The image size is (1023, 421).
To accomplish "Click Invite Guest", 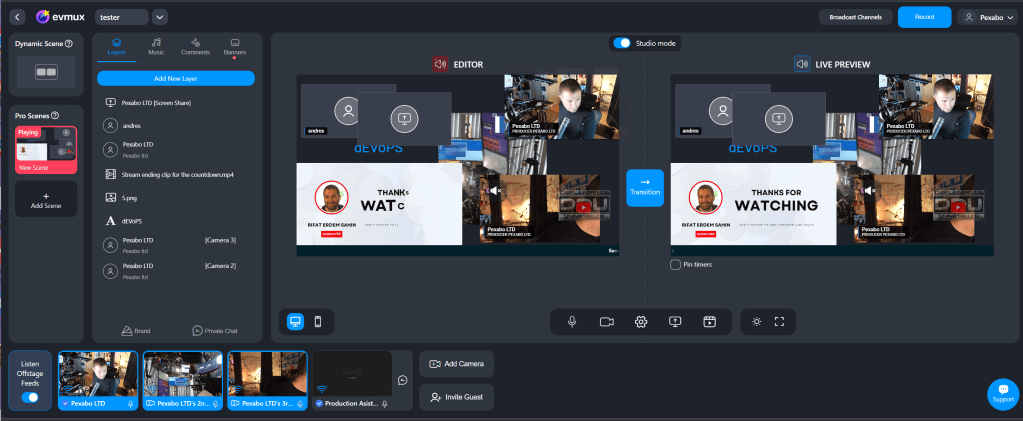I will pyautogui.click(x=457, y=397).
